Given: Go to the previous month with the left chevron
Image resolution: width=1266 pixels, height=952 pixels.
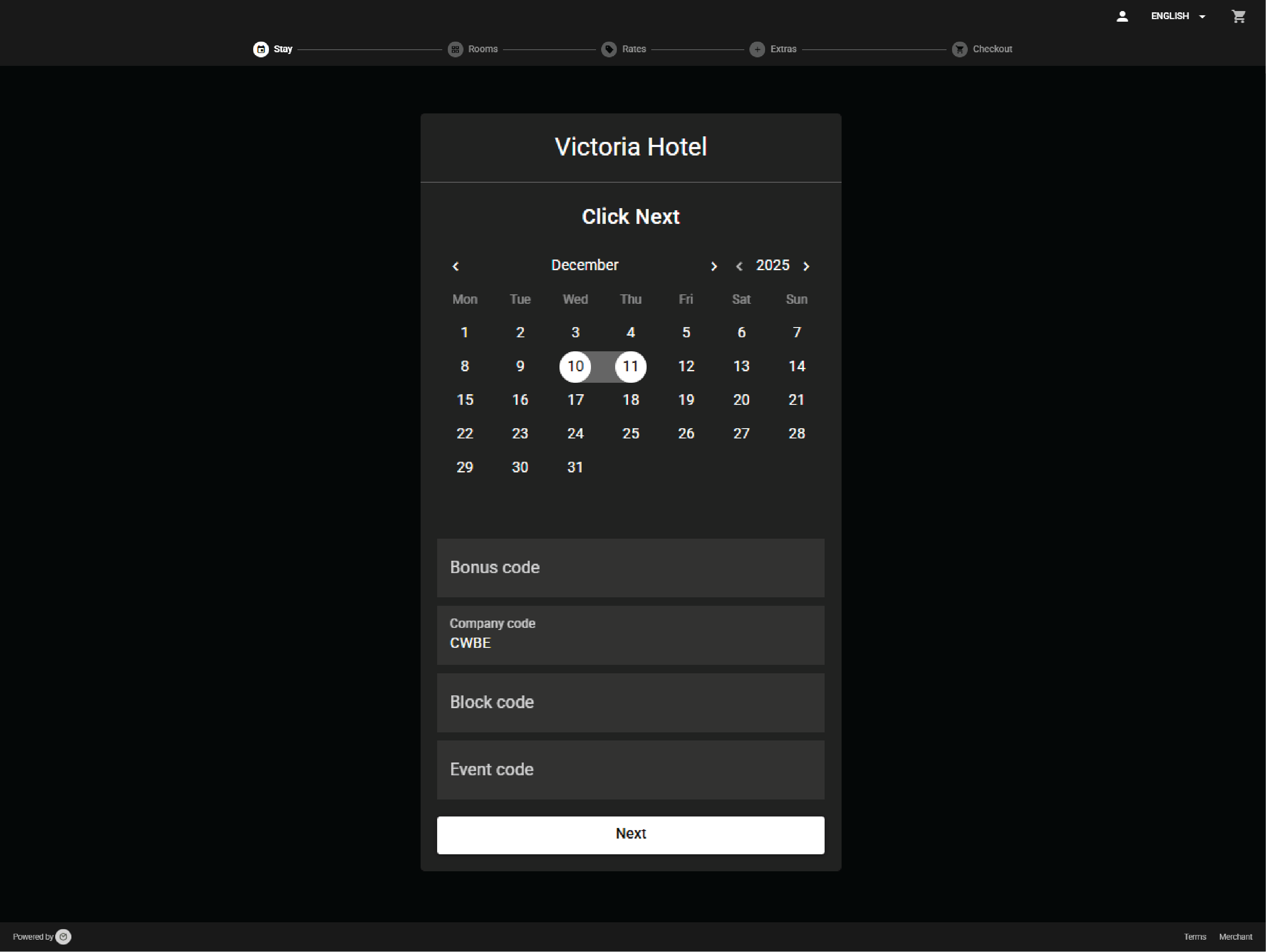Looking at the screenshot, I should tap(455, 266).
